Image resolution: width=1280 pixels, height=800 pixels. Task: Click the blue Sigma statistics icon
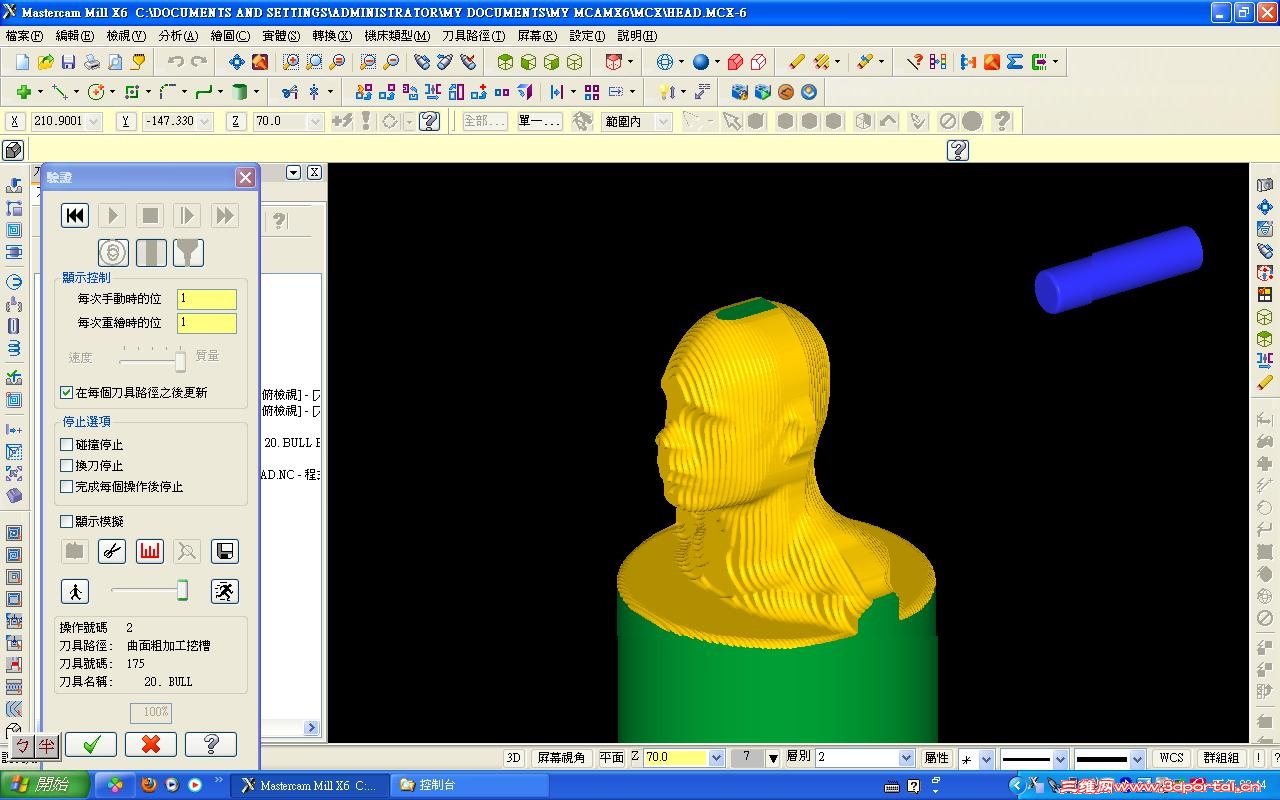pyautogui.click(x=1015, y=62)
